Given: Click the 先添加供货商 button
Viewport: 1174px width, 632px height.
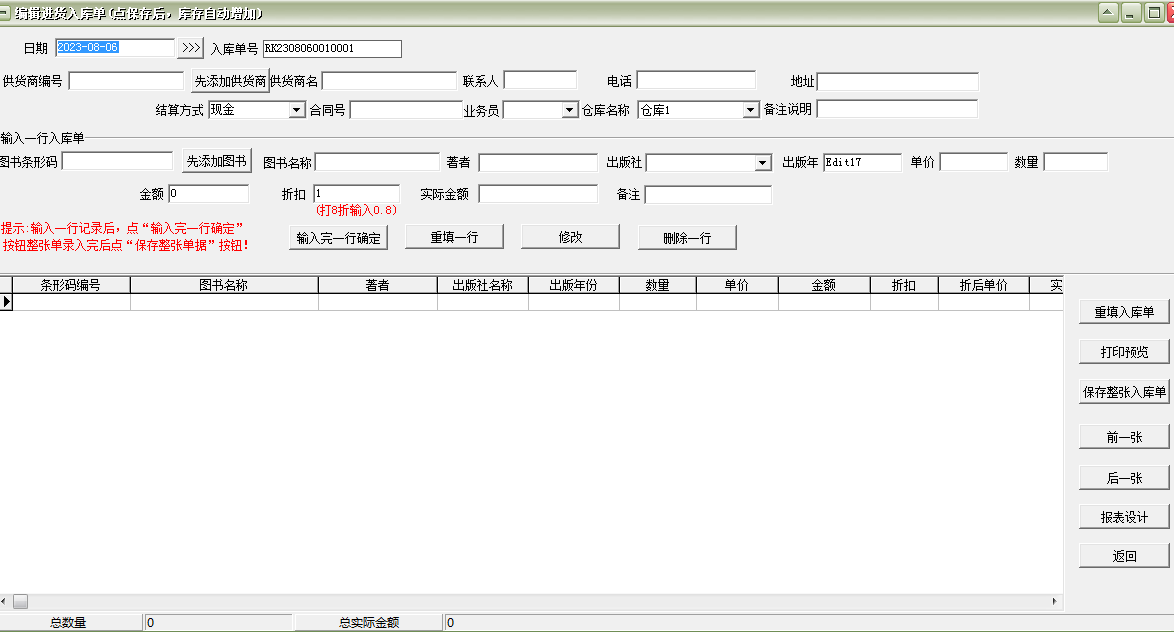Looking at the screenshot, I should click(x=230, y=81).
